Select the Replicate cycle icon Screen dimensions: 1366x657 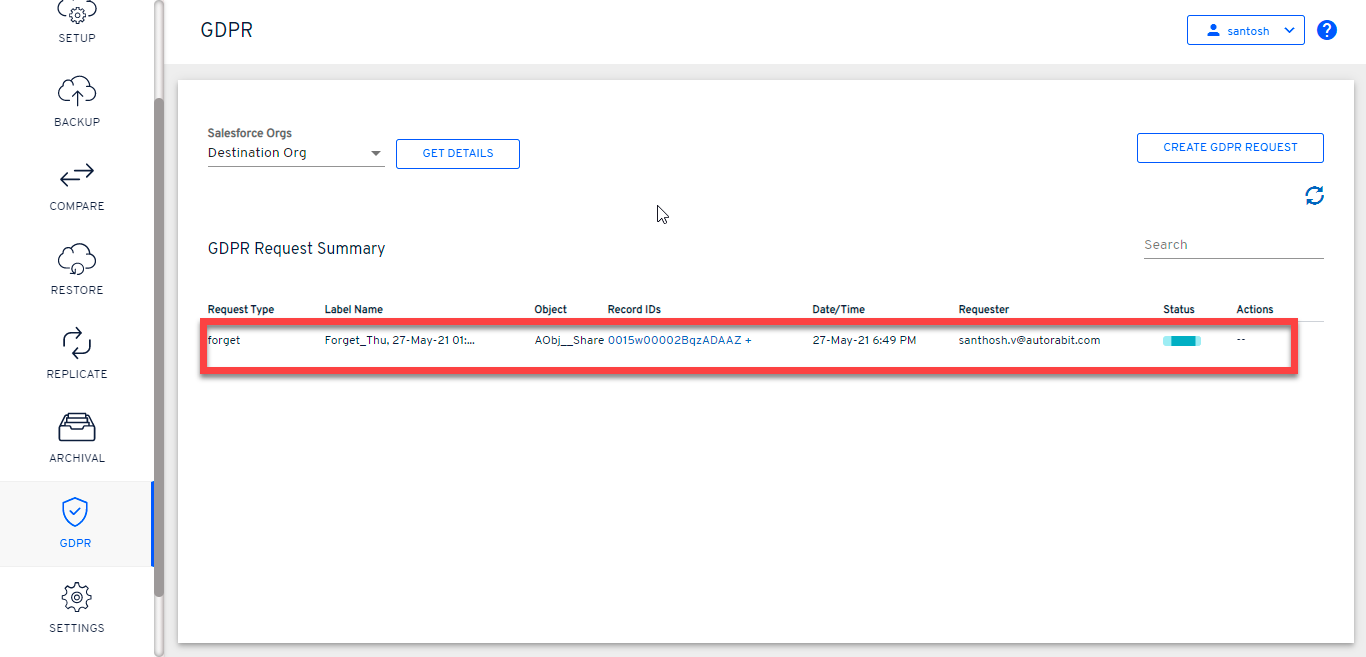click(76, 344)
